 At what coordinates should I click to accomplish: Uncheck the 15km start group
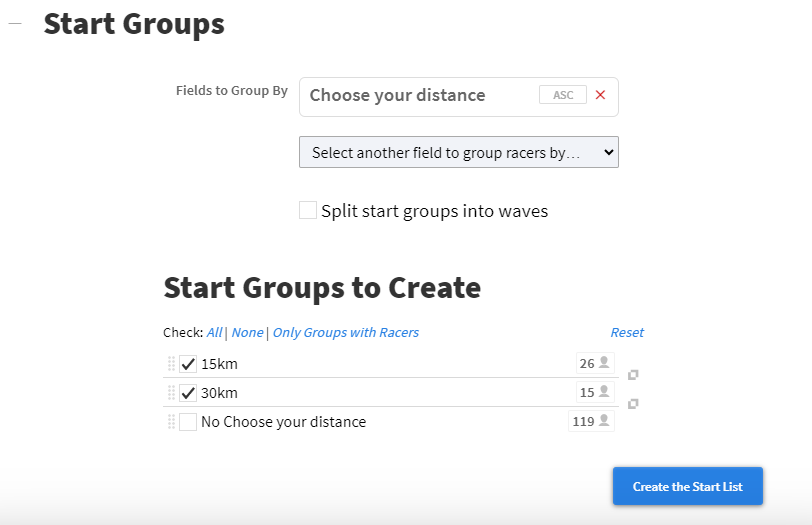pyautogui.click(x=188, y=364)
